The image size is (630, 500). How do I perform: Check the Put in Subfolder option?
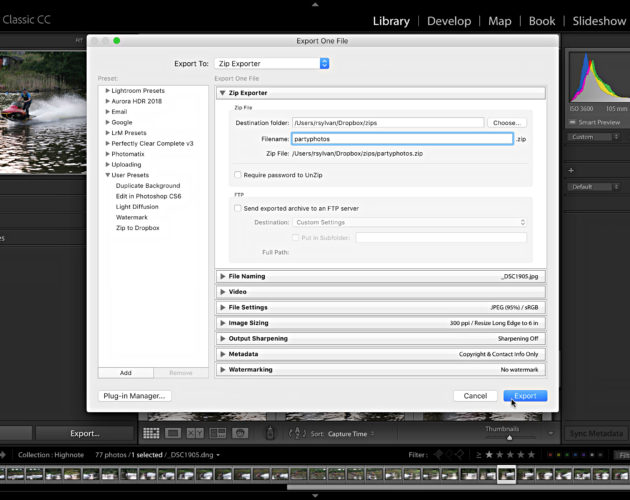(296, 238)
